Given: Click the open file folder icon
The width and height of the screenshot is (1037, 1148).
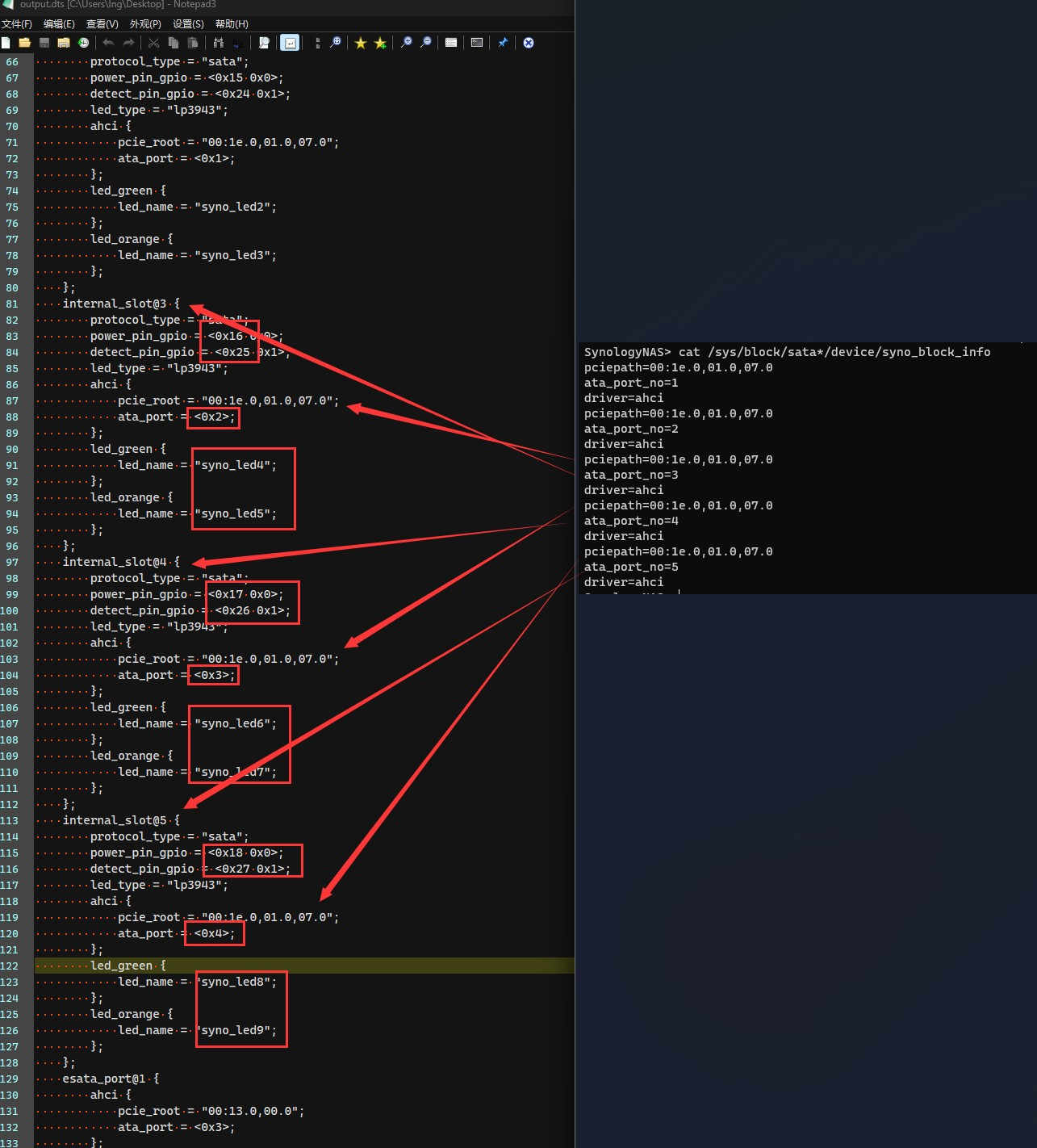Looking at the screenshot, I should pos(25,43).
